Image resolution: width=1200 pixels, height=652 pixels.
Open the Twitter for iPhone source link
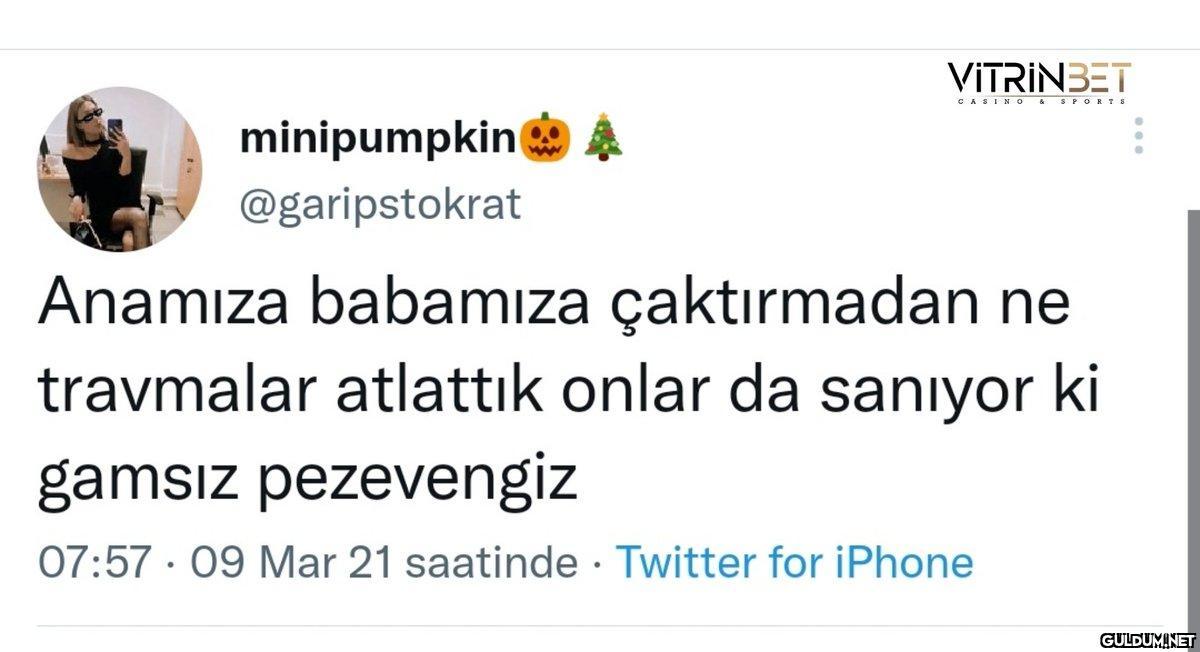pyautogui.click(x=794, y=562)
